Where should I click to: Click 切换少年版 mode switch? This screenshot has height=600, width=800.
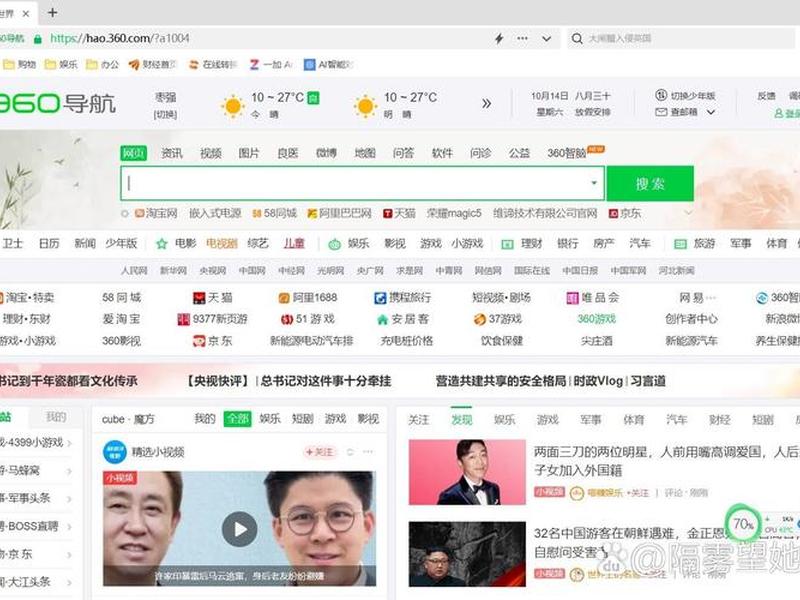685,95
